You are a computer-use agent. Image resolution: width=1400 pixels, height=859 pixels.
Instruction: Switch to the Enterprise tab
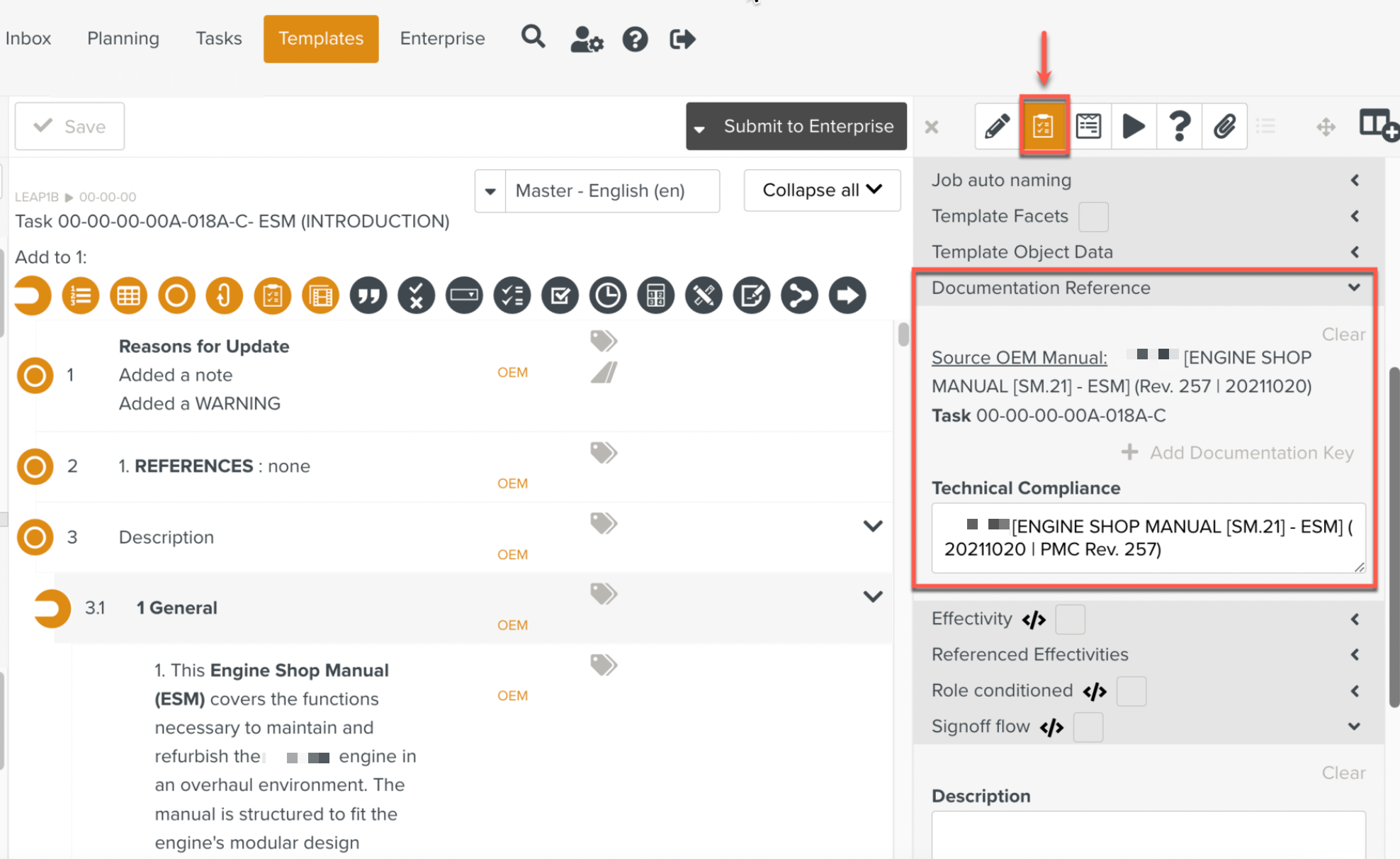point(442,38)
